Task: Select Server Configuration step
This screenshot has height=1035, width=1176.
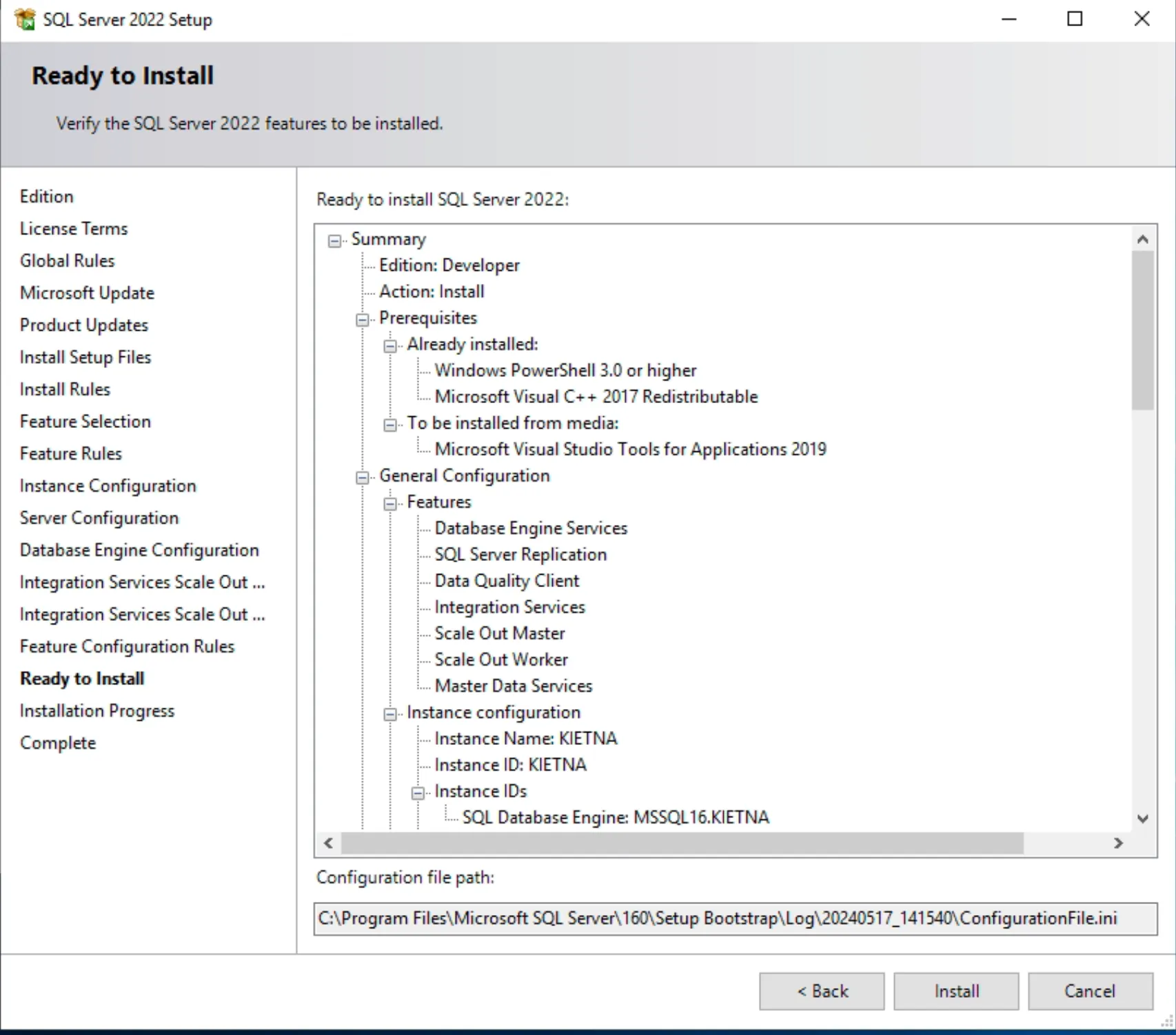Action: [x=99, y=518]
